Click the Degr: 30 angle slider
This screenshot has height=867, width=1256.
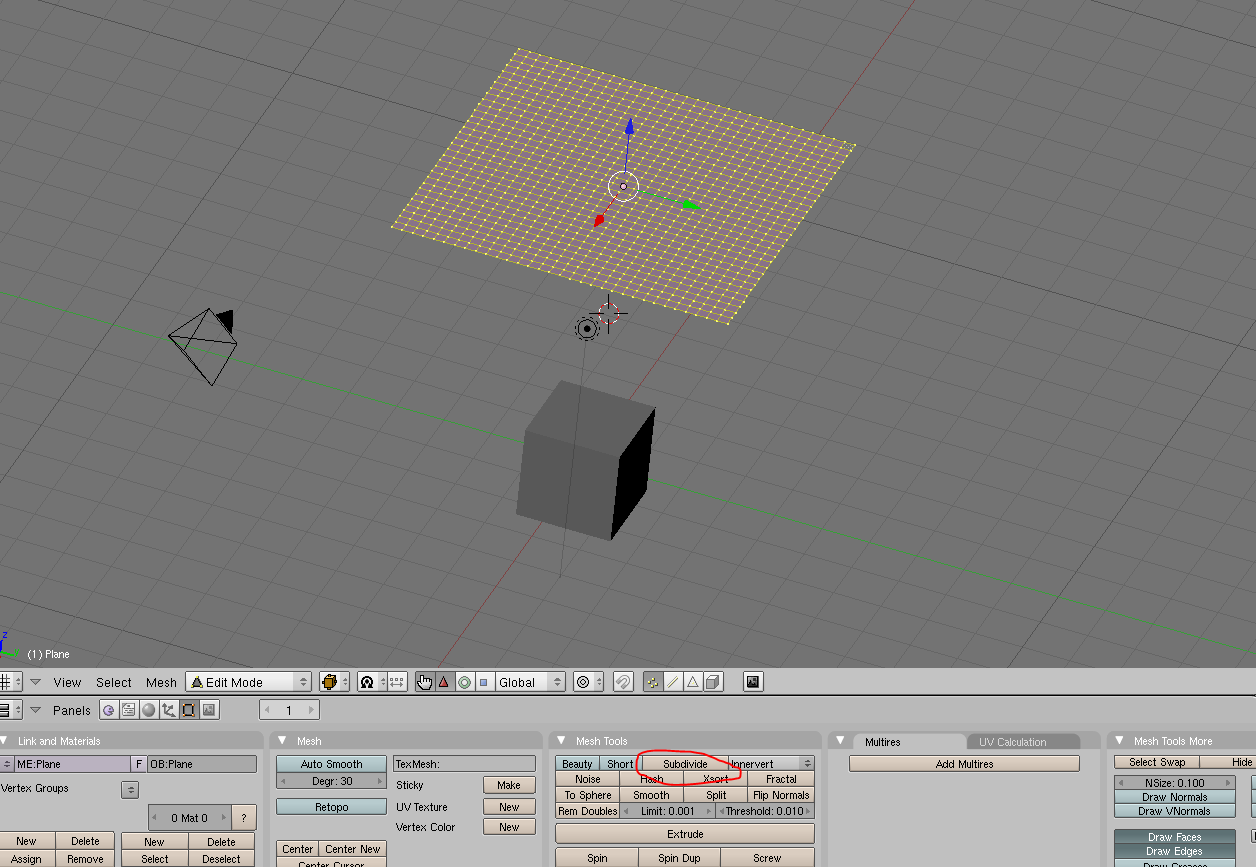[331, 781]
